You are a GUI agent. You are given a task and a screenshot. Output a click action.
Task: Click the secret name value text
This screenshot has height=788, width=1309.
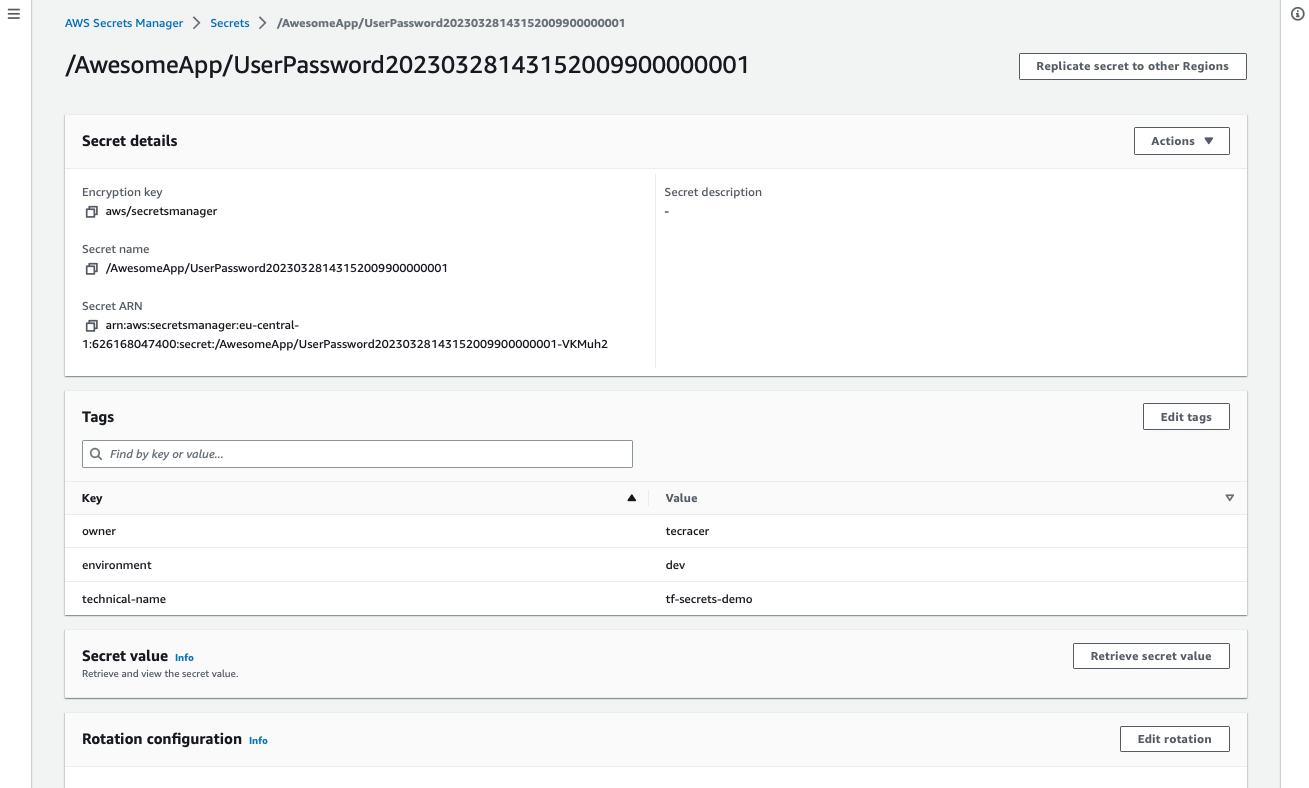pos(277,269)
